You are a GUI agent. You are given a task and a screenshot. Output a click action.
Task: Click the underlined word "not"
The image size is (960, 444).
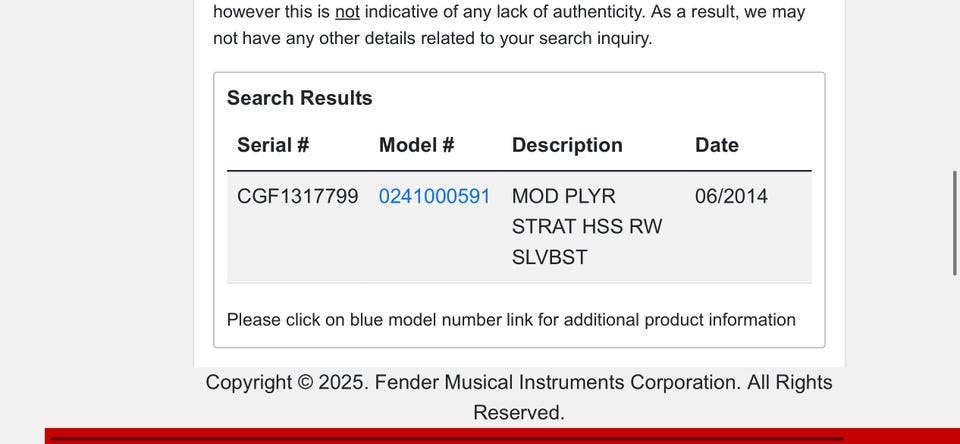click(347, 13)
